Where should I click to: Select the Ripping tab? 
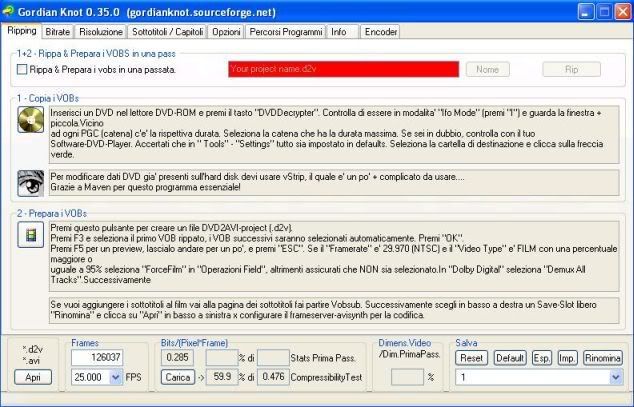(22, 31)
